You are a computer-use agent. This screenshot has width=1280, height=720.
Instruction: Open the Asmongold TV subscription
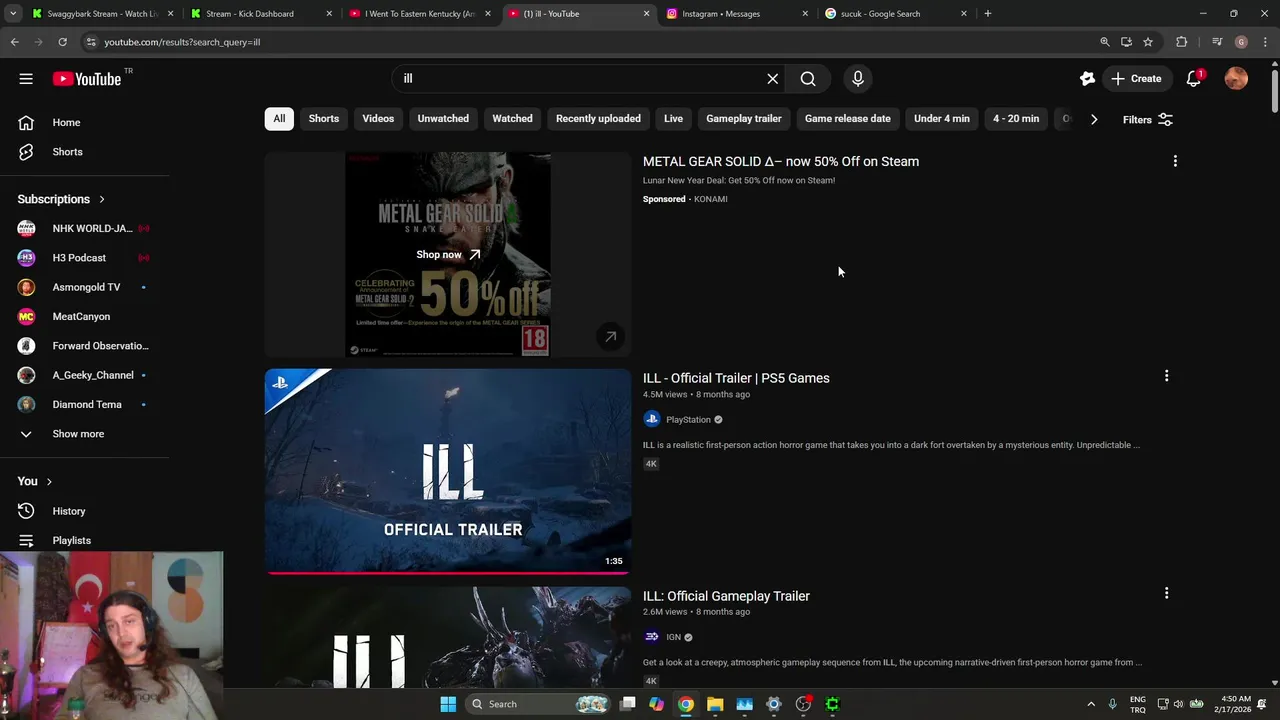click(x=84, y=287)
